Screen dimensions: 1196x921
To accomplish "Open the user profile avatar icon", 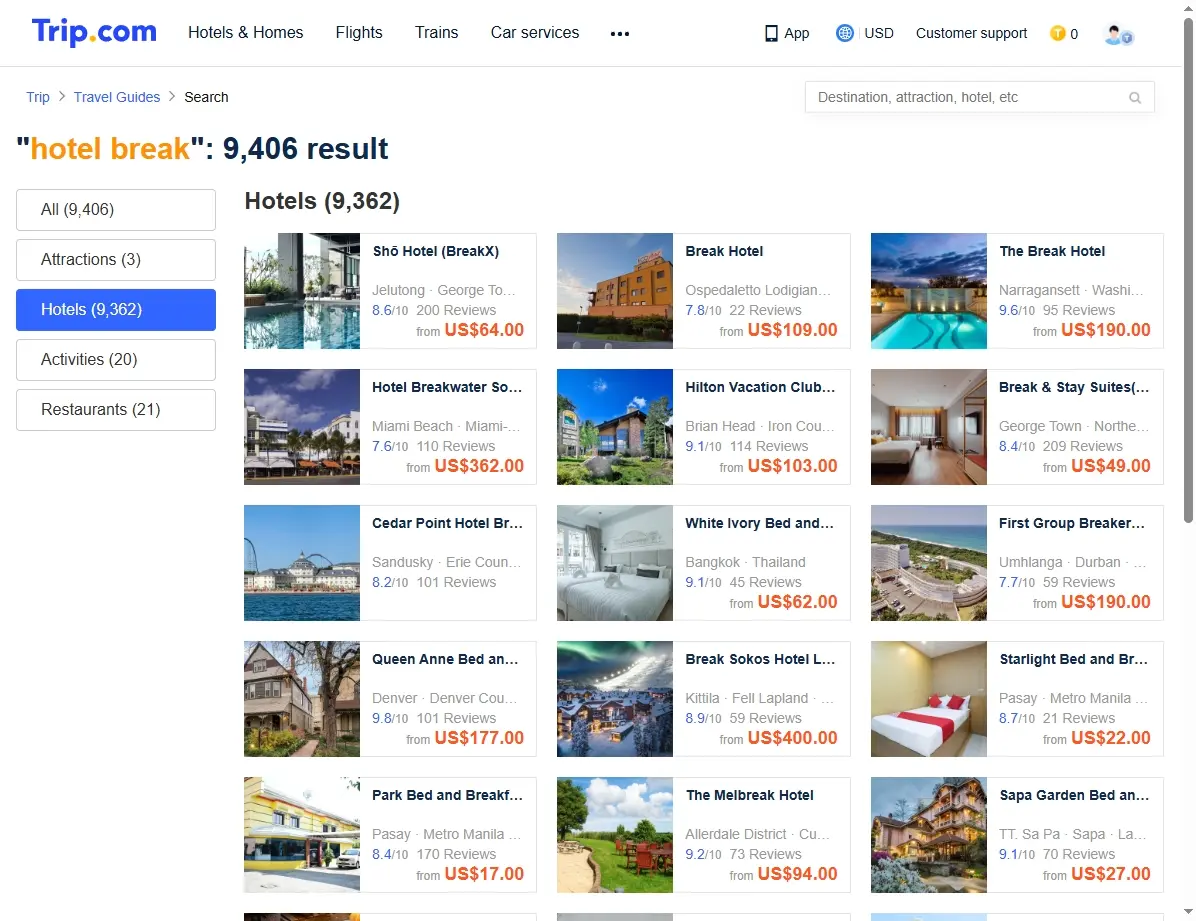I will point(1118,34).
